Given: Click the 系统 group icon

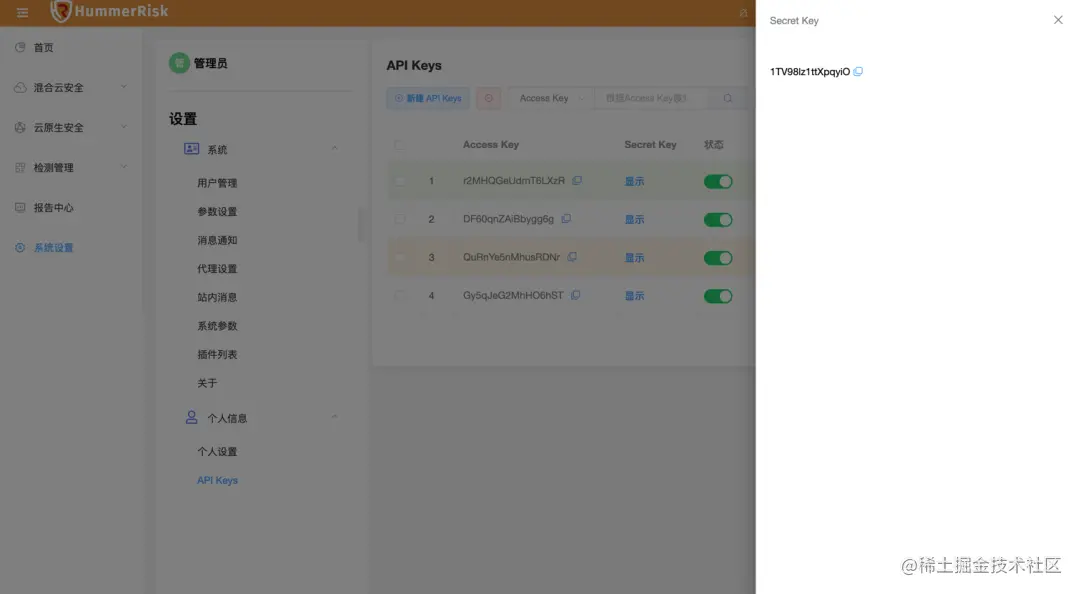Looking at the screenshot, I should pos(191,149).
